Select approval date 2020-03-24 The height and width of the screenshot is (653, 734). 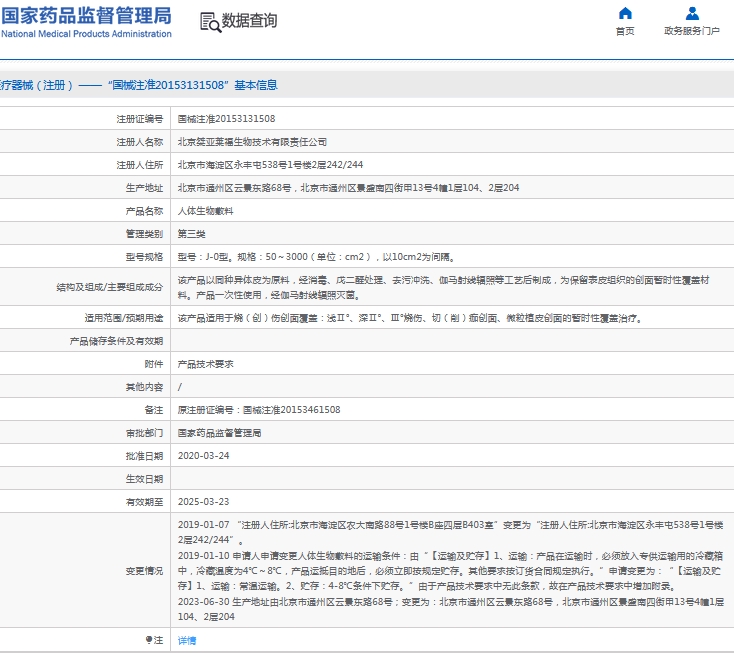[204, 456]
